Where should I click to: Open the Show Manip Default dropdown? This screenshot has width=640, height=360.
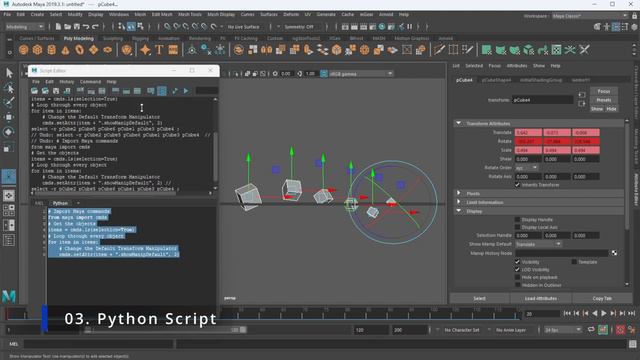coord(538,244)
